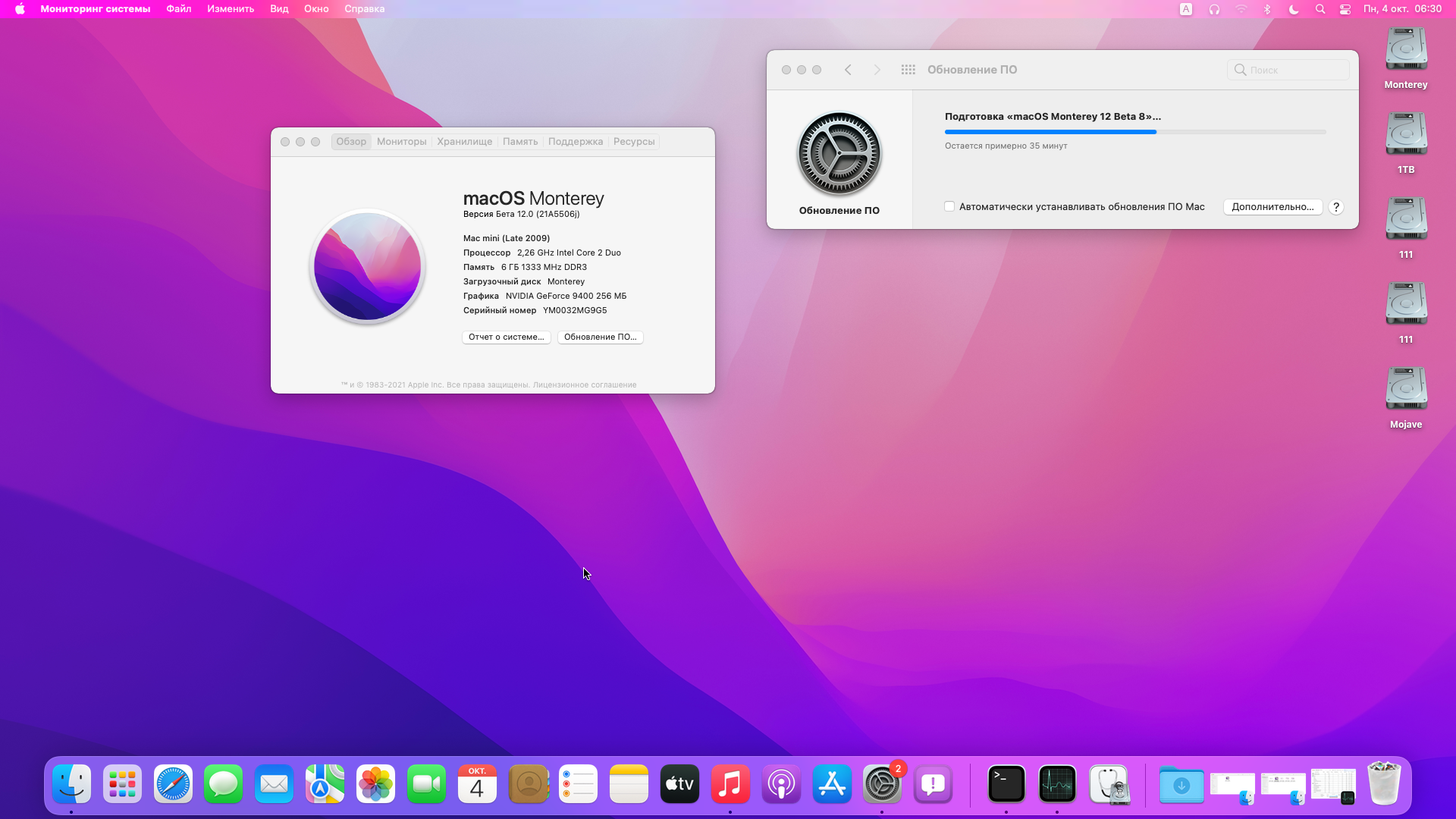The image size is (1456, 819).
Task: Open the Mojave drive on desktop
Action: (x=1406, y=390)
